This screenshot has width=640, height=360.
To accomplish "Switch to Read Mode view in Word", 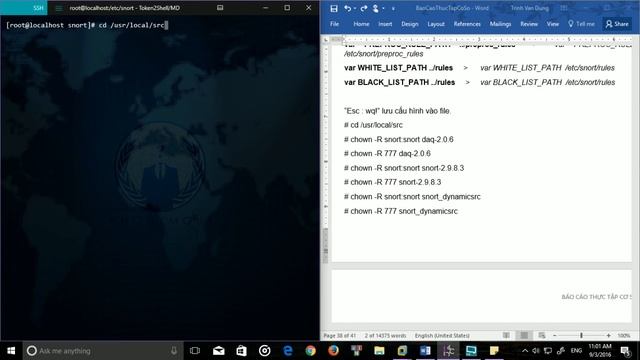I will pyautogui.click(x=506, y=336).
